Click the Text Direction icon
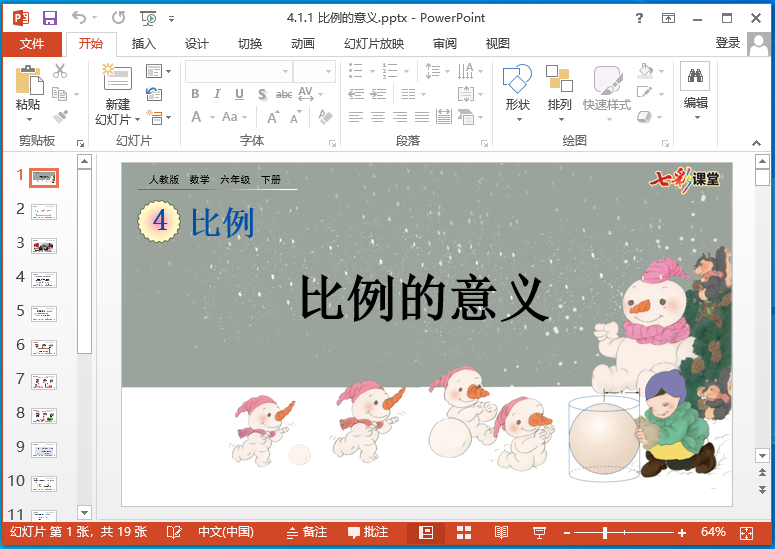The width and height of the screenshot is (775, 549). coord(466,71)
